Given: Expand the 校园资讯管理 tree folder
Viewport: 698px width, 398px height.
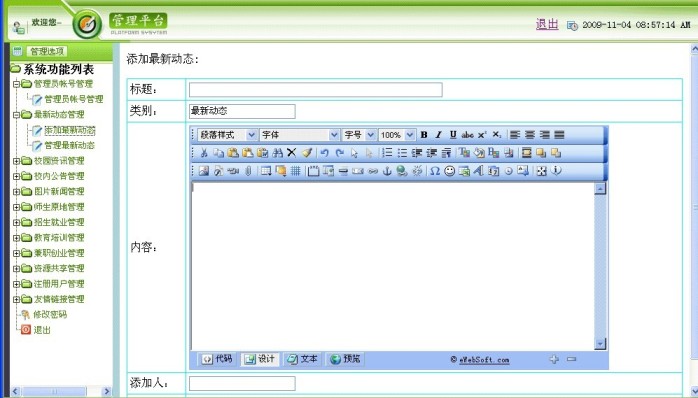Looking at the screenshot, I should (x=16, y=161).
